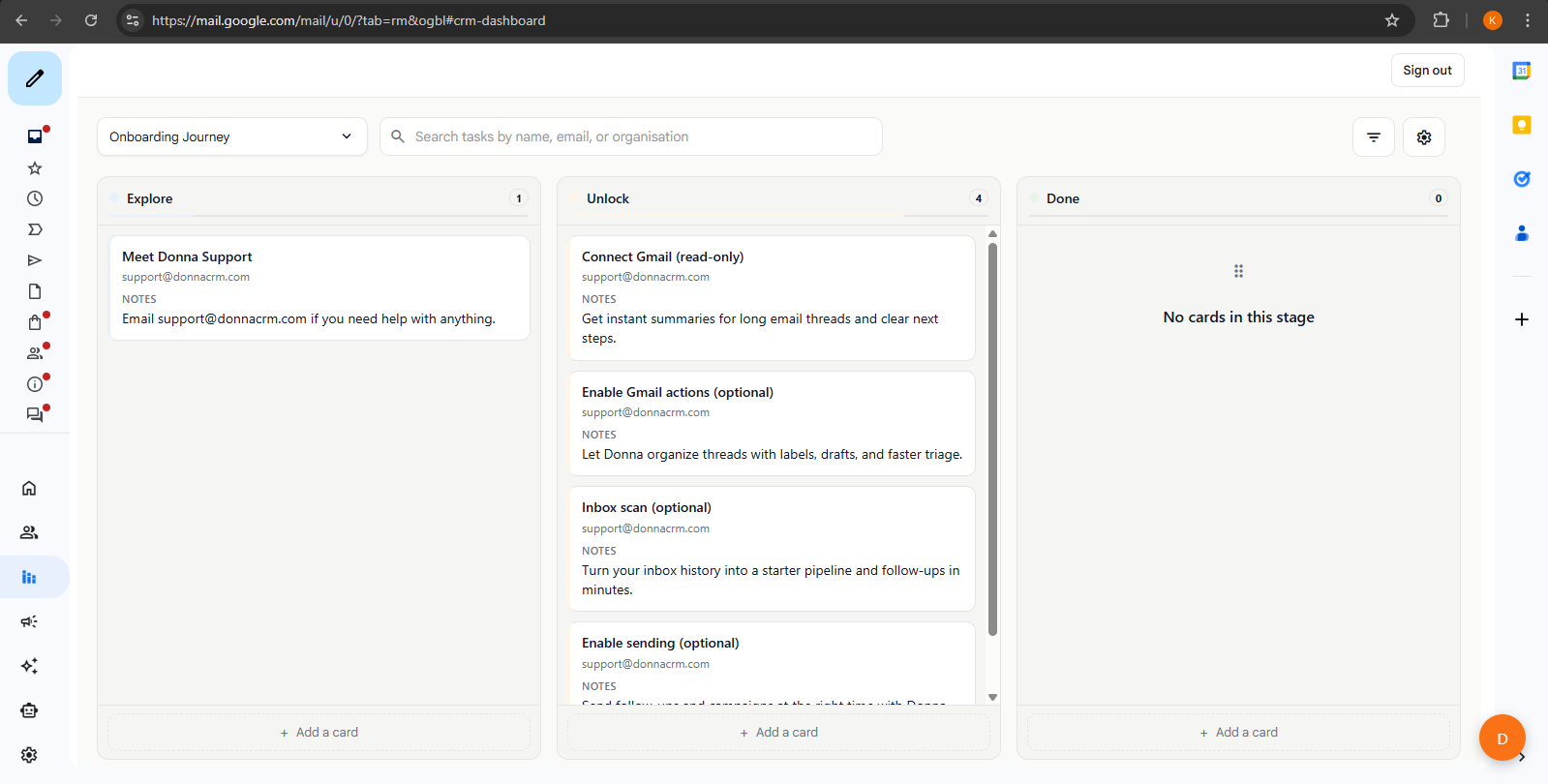
Task: Open Snoozed clock icon
Action: pyautogui.click(x=35, y=198)
